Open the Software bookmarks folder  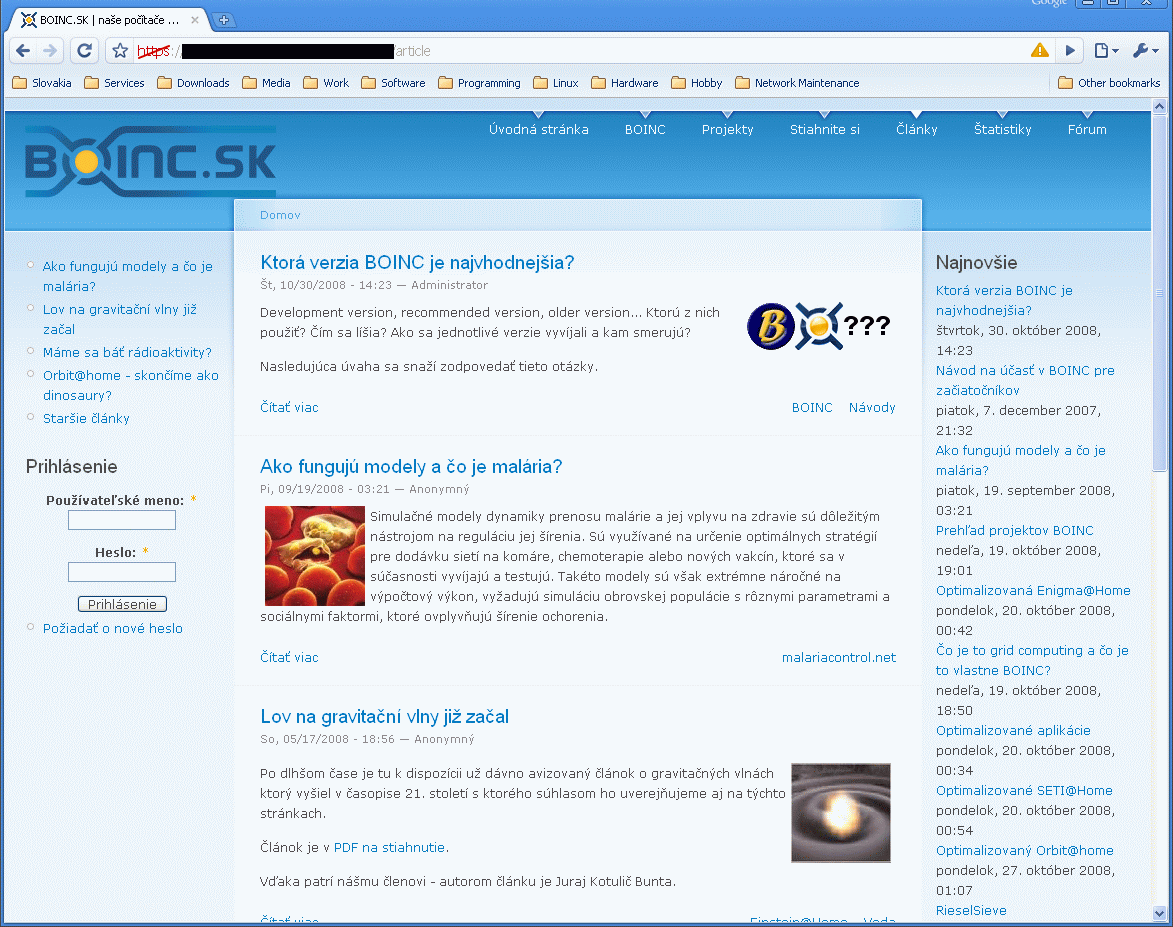pyautogui.click(x=393, y=83)
